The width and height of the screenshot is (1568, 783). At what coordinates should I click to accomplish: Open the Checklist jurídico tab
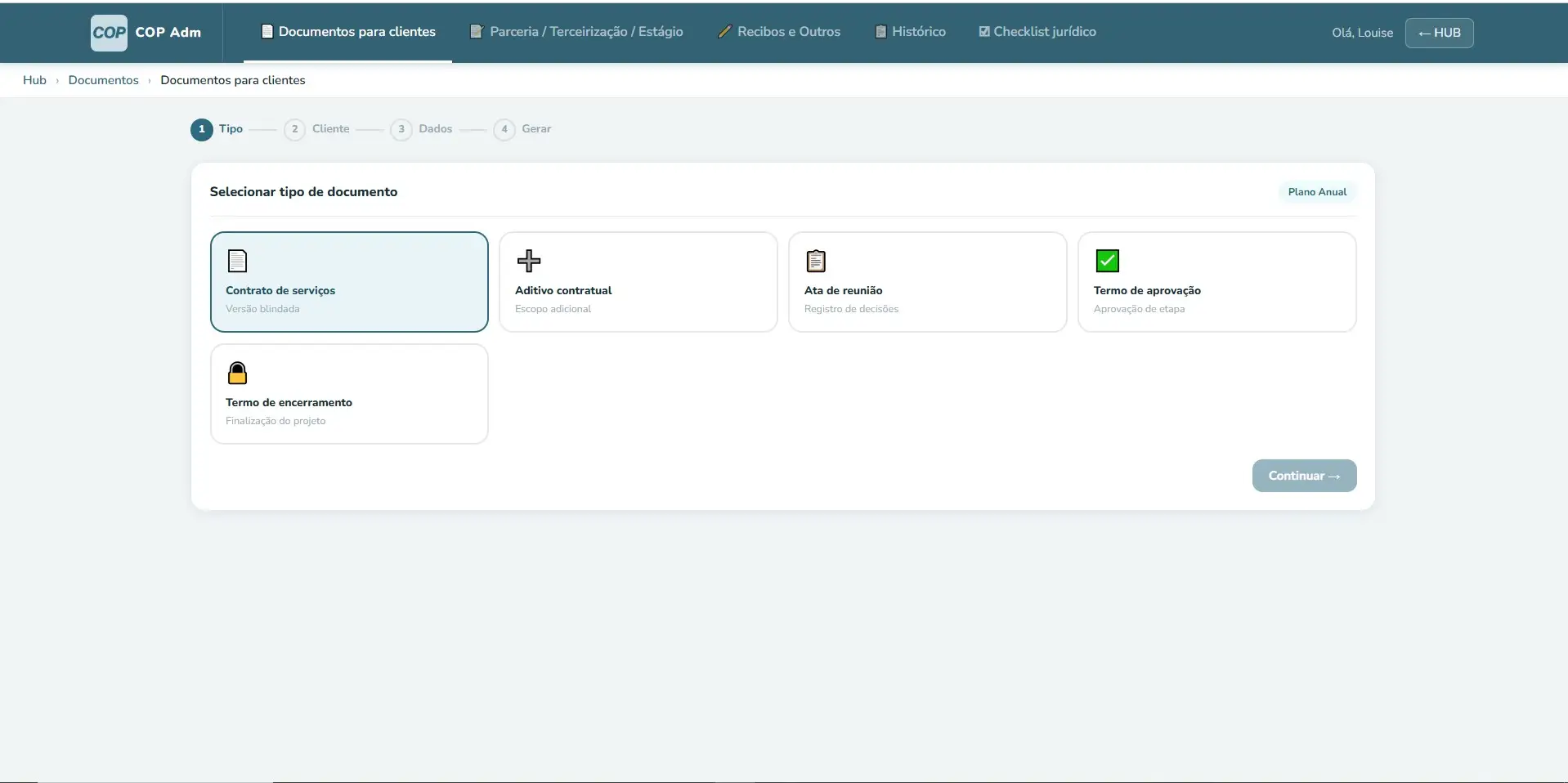tap(1037, 32)
